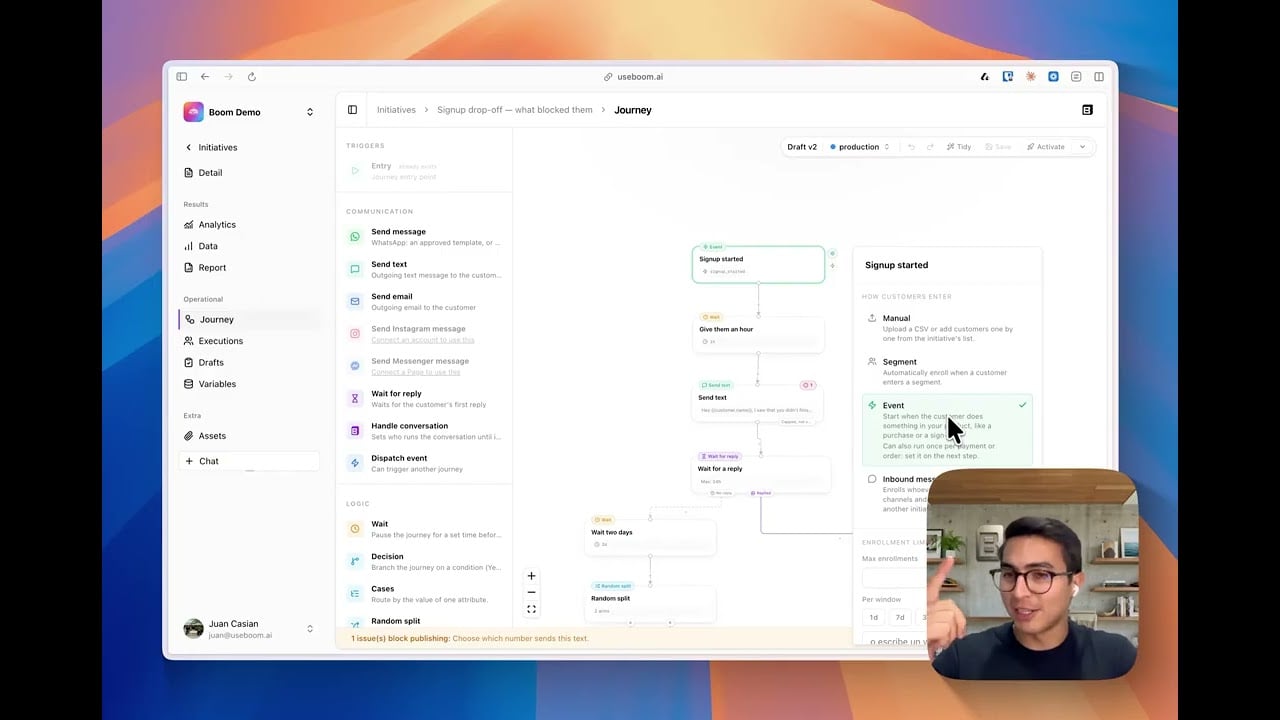
Task: Expand the Activate options chevron
Action: (1082, 147)
